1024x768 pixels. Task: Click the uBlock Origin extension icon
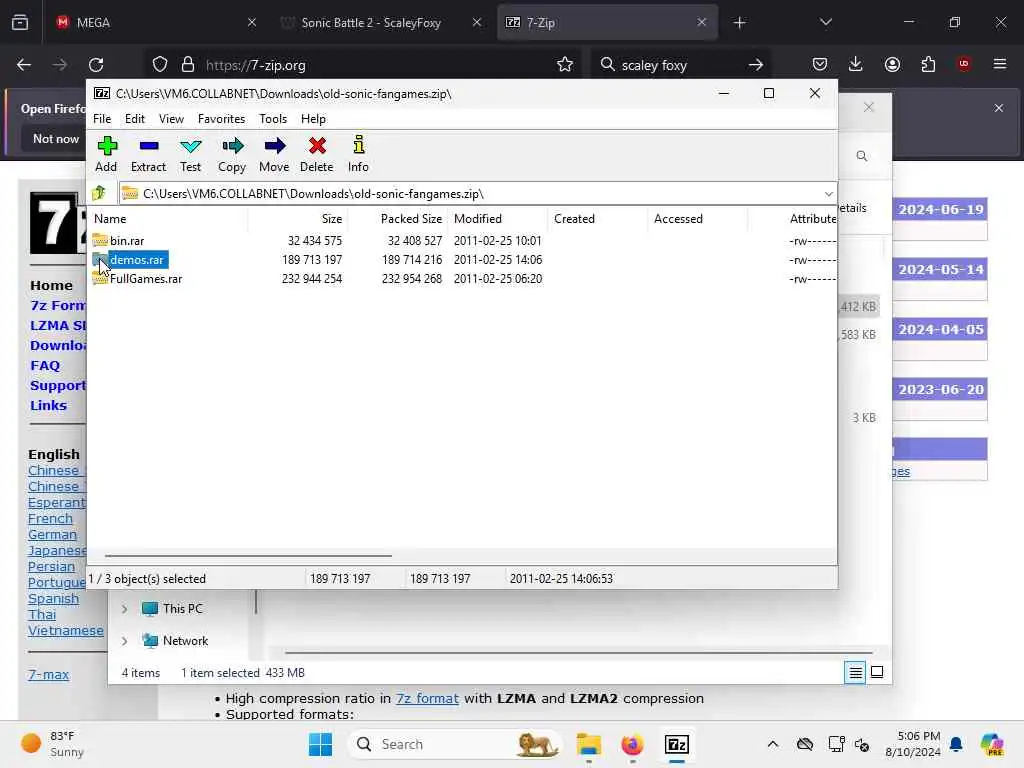(x=964, y=64)
